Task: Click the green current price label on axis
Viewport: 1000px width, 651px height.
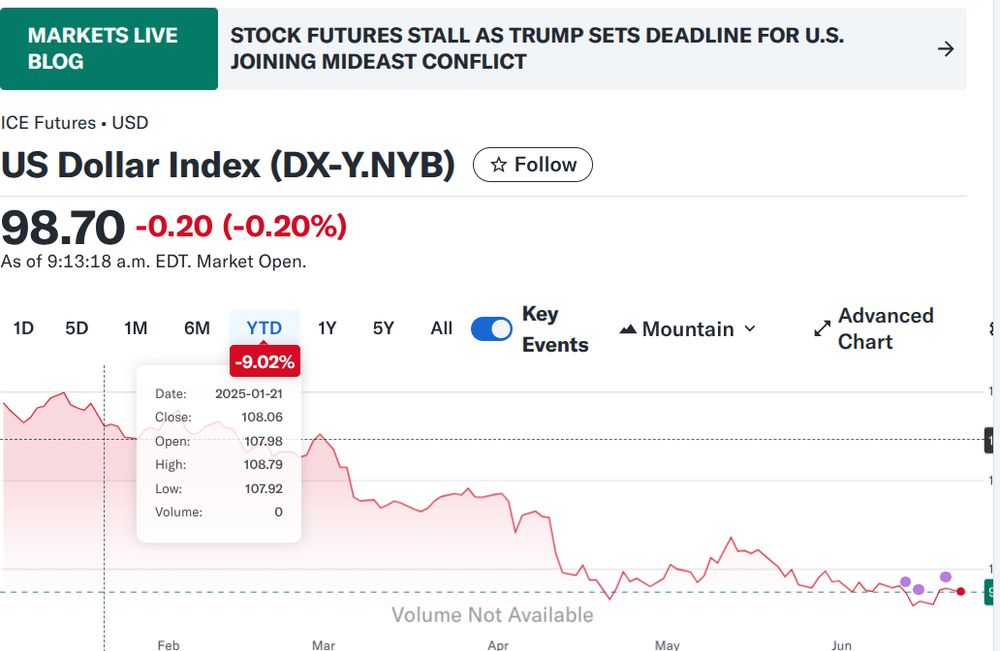Action: pyautogui.click(x=990, y=592)
